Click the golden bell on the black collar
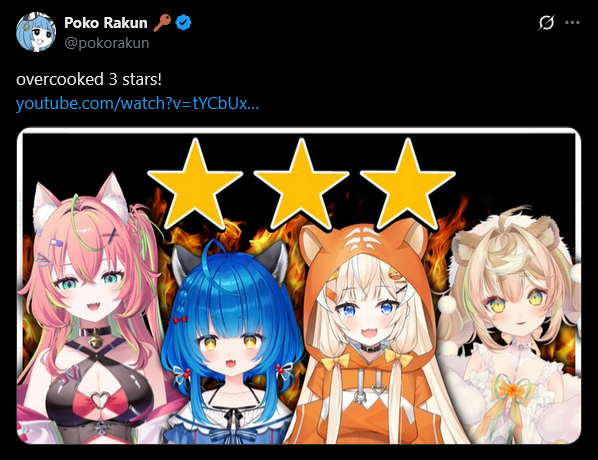The width and height of the screenshot is (598, 460). tap(95, 341)
